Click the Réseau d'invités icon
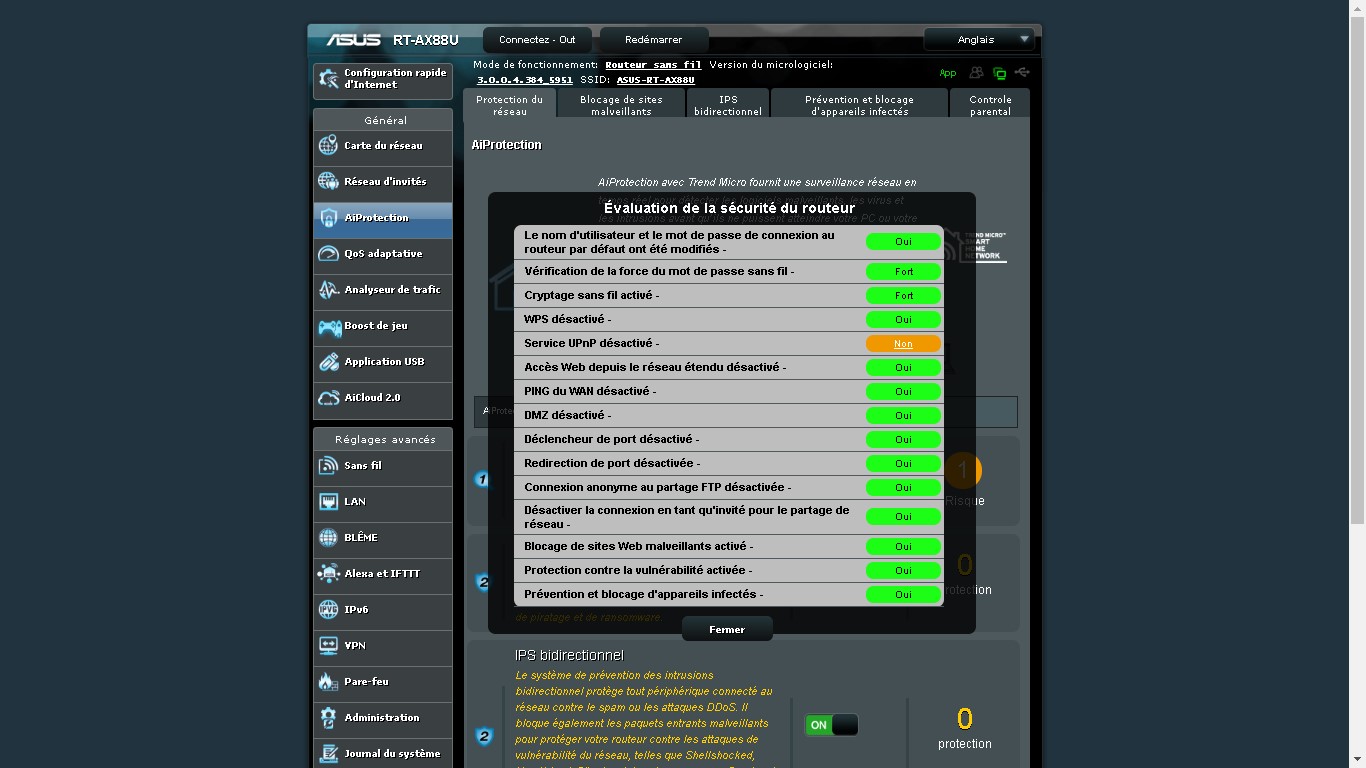This screenshot has width=1366, height=768. pyautogui.click(x=328, y=182)
